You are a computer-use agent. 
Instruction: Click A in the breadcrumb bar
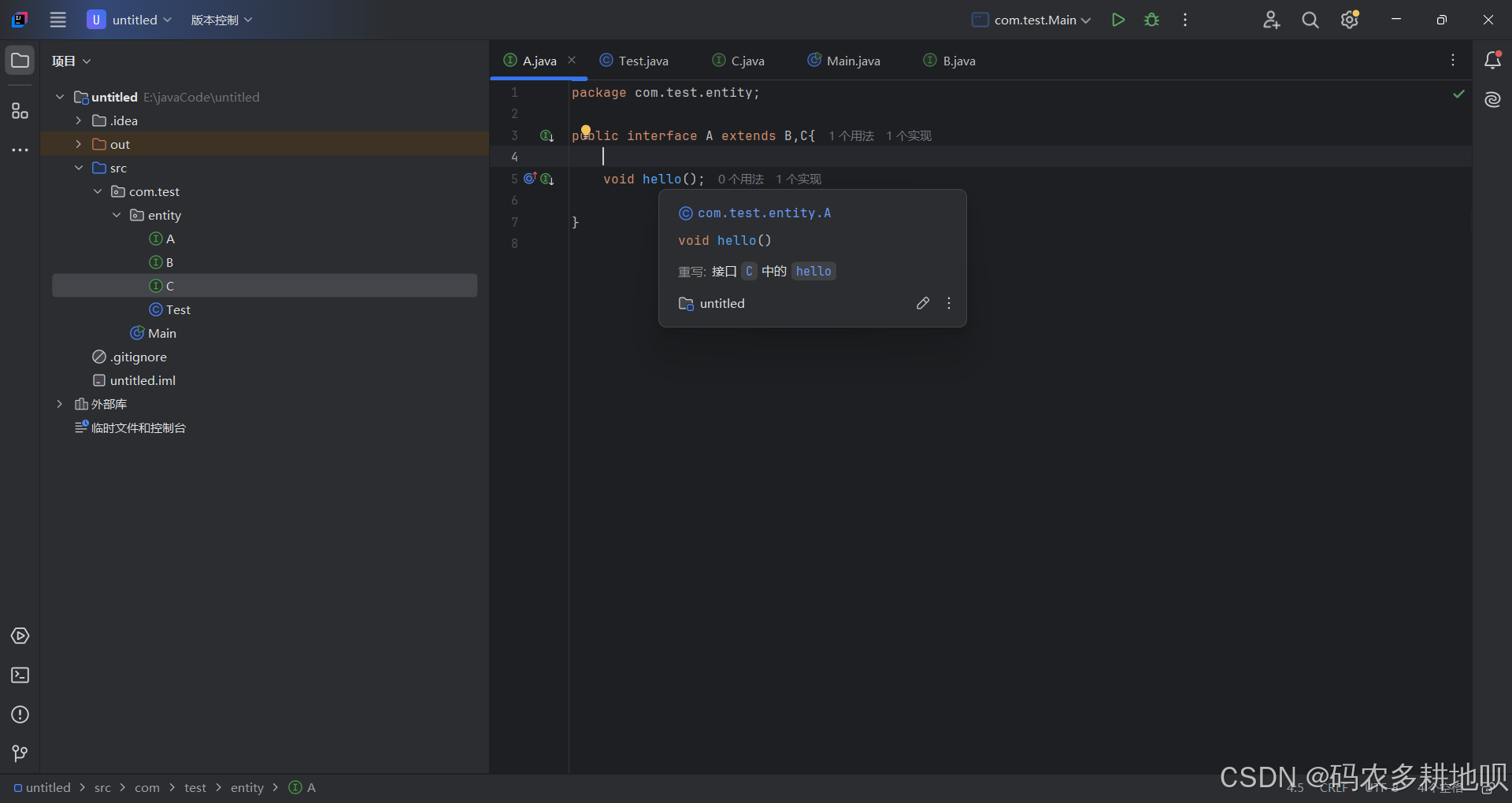302,787
